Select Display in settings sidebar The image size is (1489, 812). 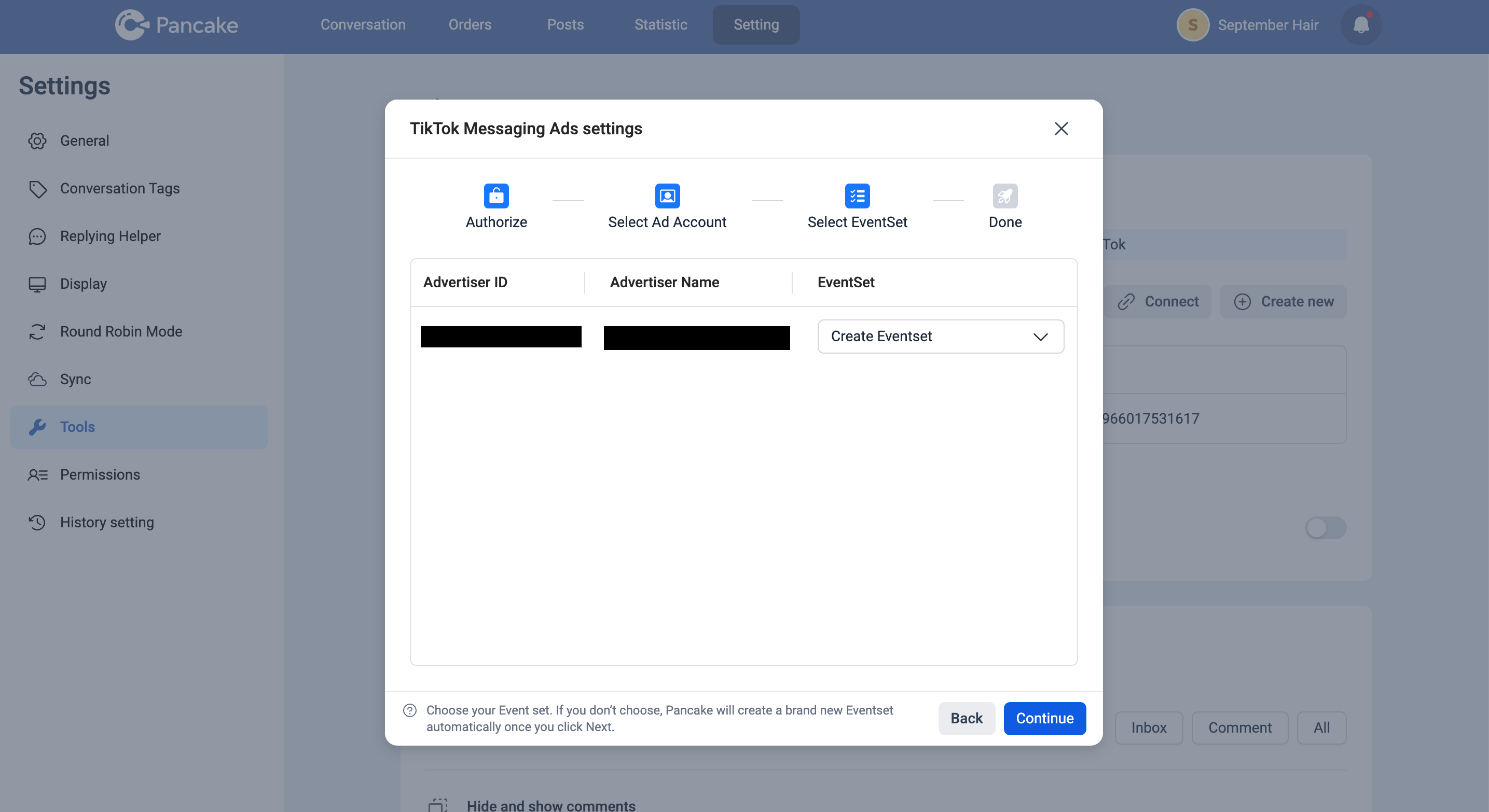pos(139,284)
